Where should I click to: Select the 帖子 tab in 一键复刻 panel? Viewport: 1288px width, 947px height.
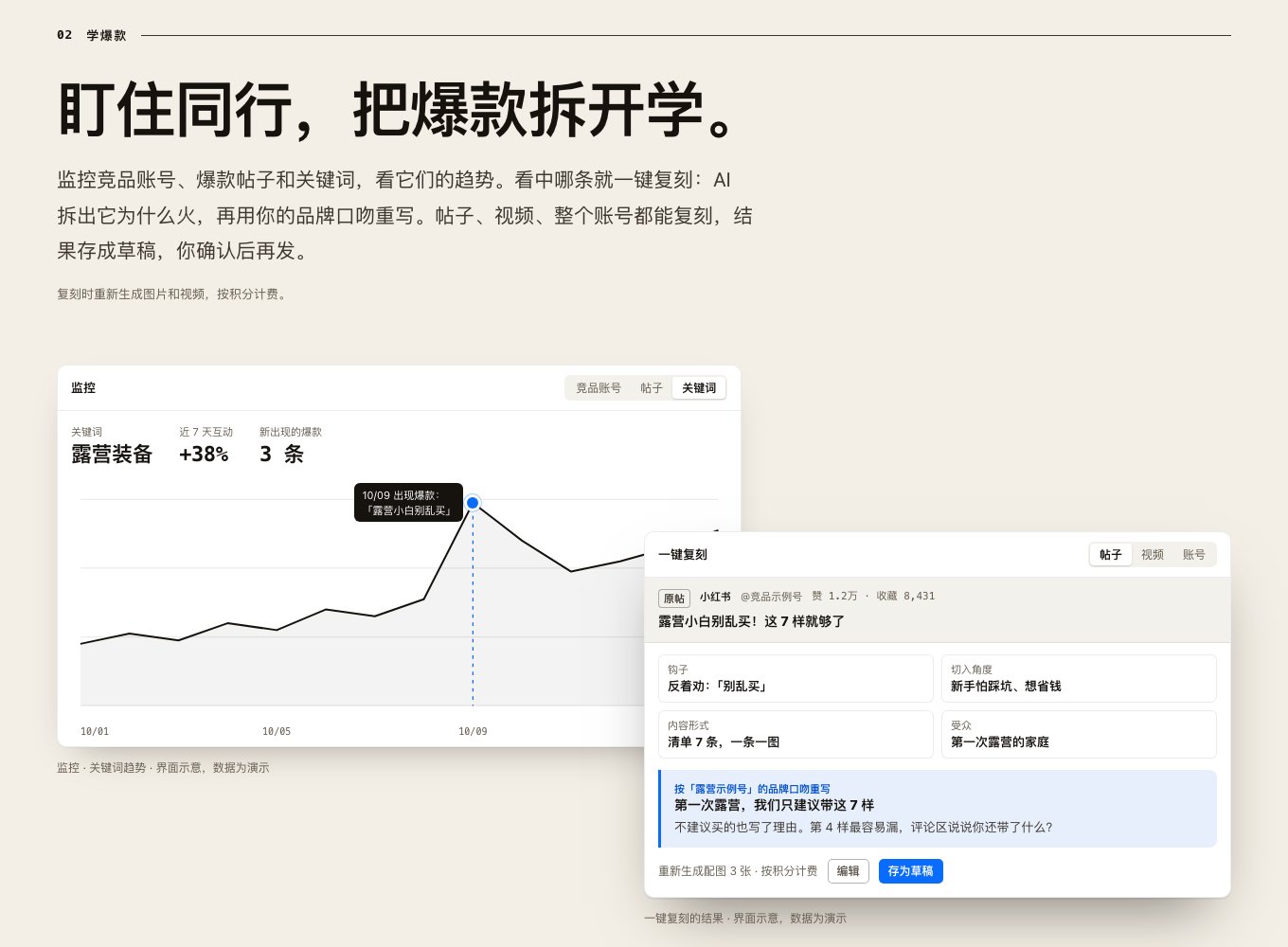point(1111,555)
